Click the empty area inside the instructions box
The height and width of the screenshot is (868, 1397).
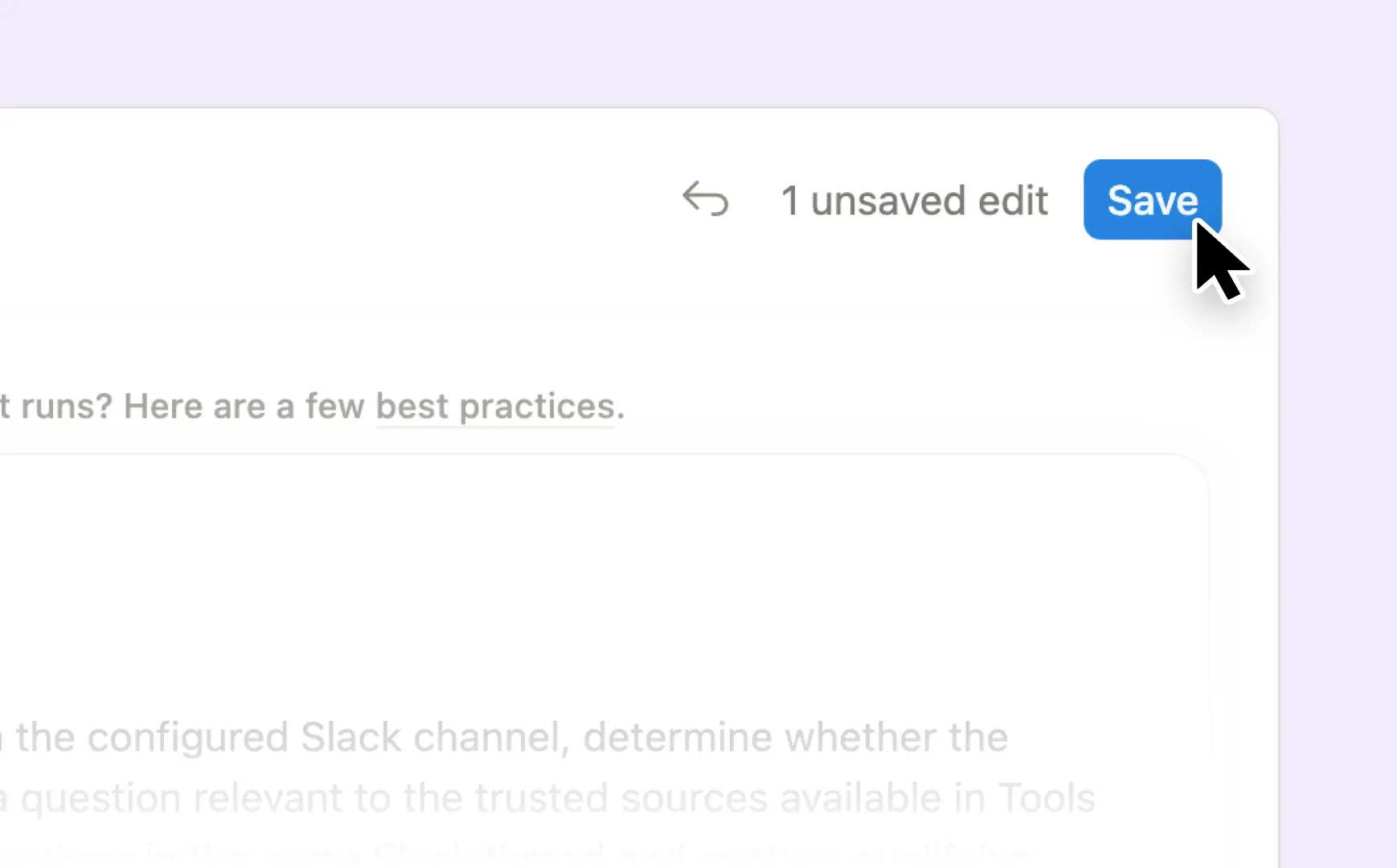(x=603, y=579)
